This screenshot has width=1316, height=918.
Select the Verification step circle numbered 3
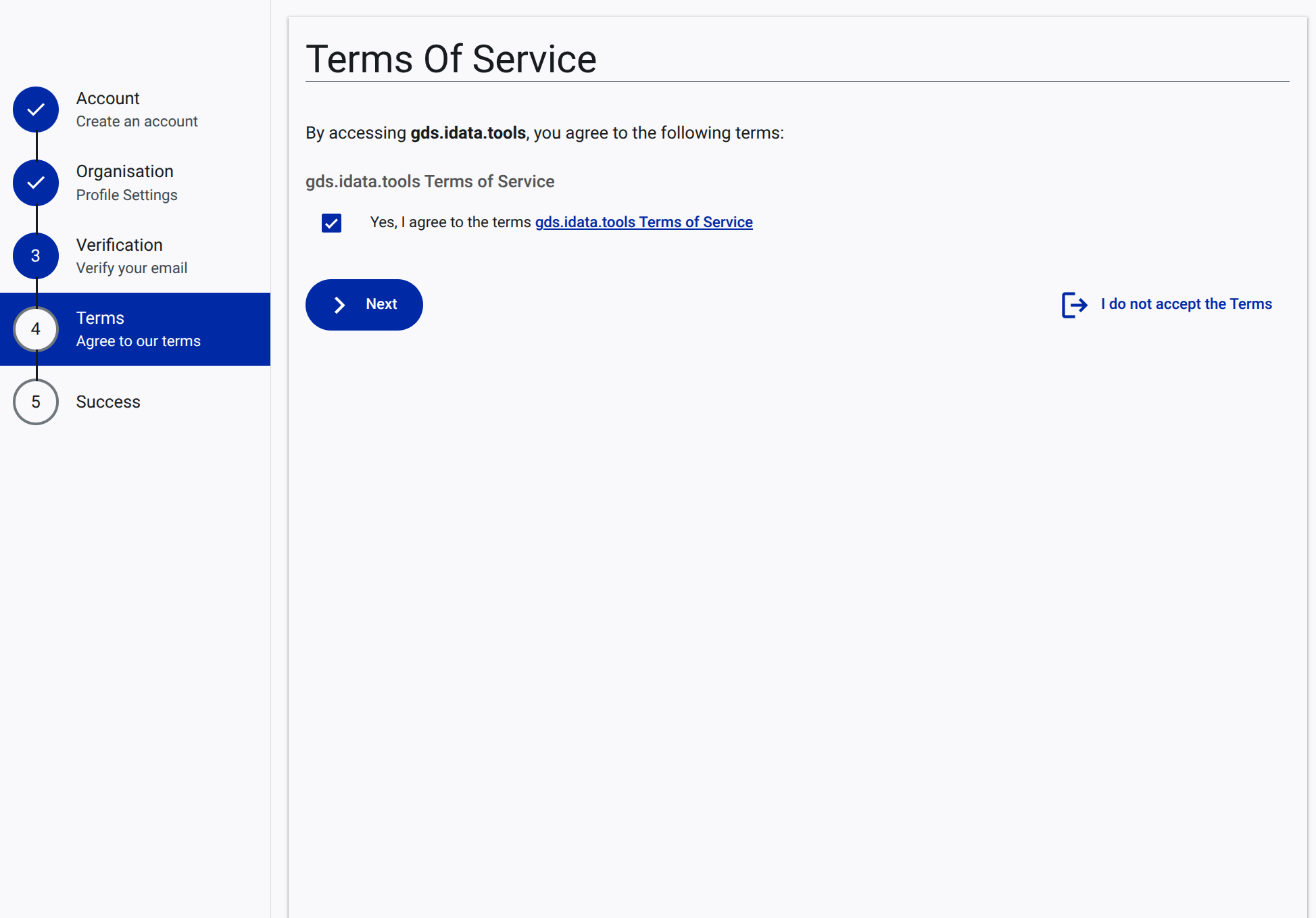click(35, 256)
